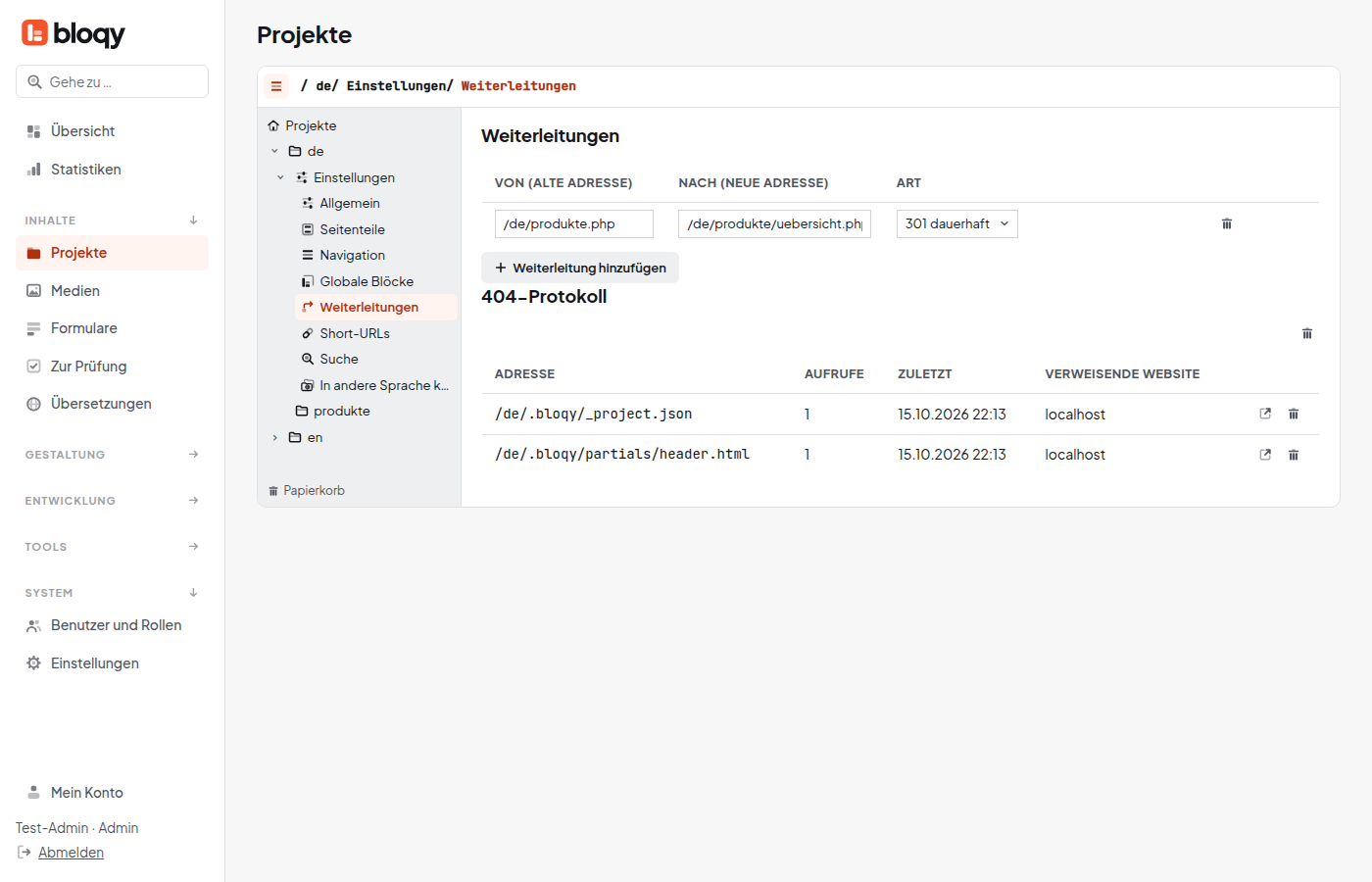The image size is (1372, 882).
Task: Open Einstellungen under the SYSTEM section
Action: click(112, 663)
